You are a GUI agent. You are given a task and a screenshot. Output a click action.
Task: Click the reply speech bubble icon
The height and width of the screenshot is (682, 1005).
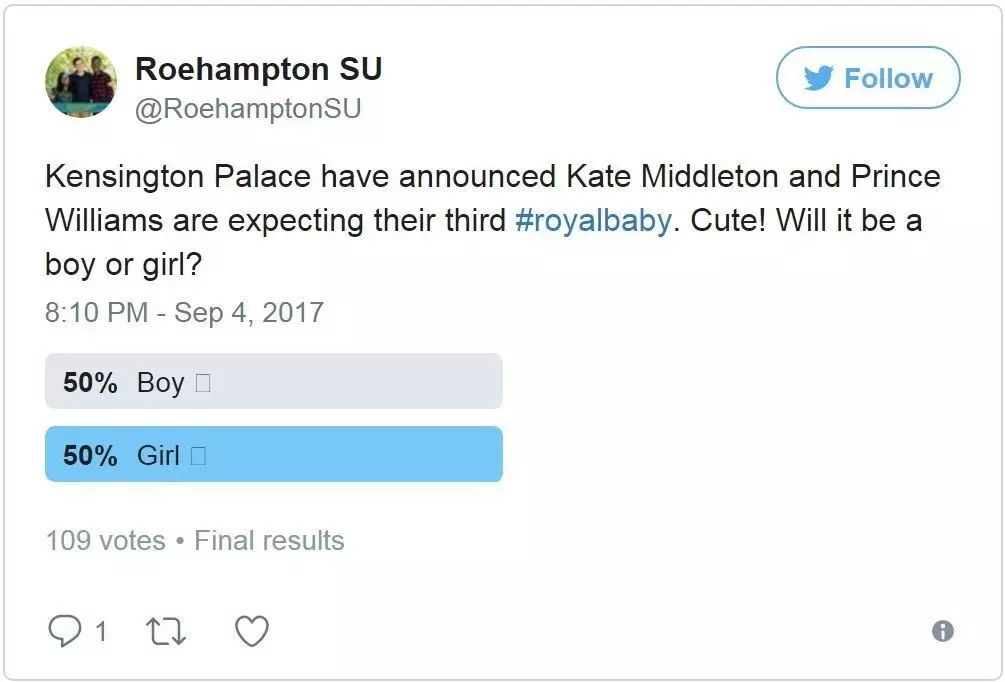point(63,630)
